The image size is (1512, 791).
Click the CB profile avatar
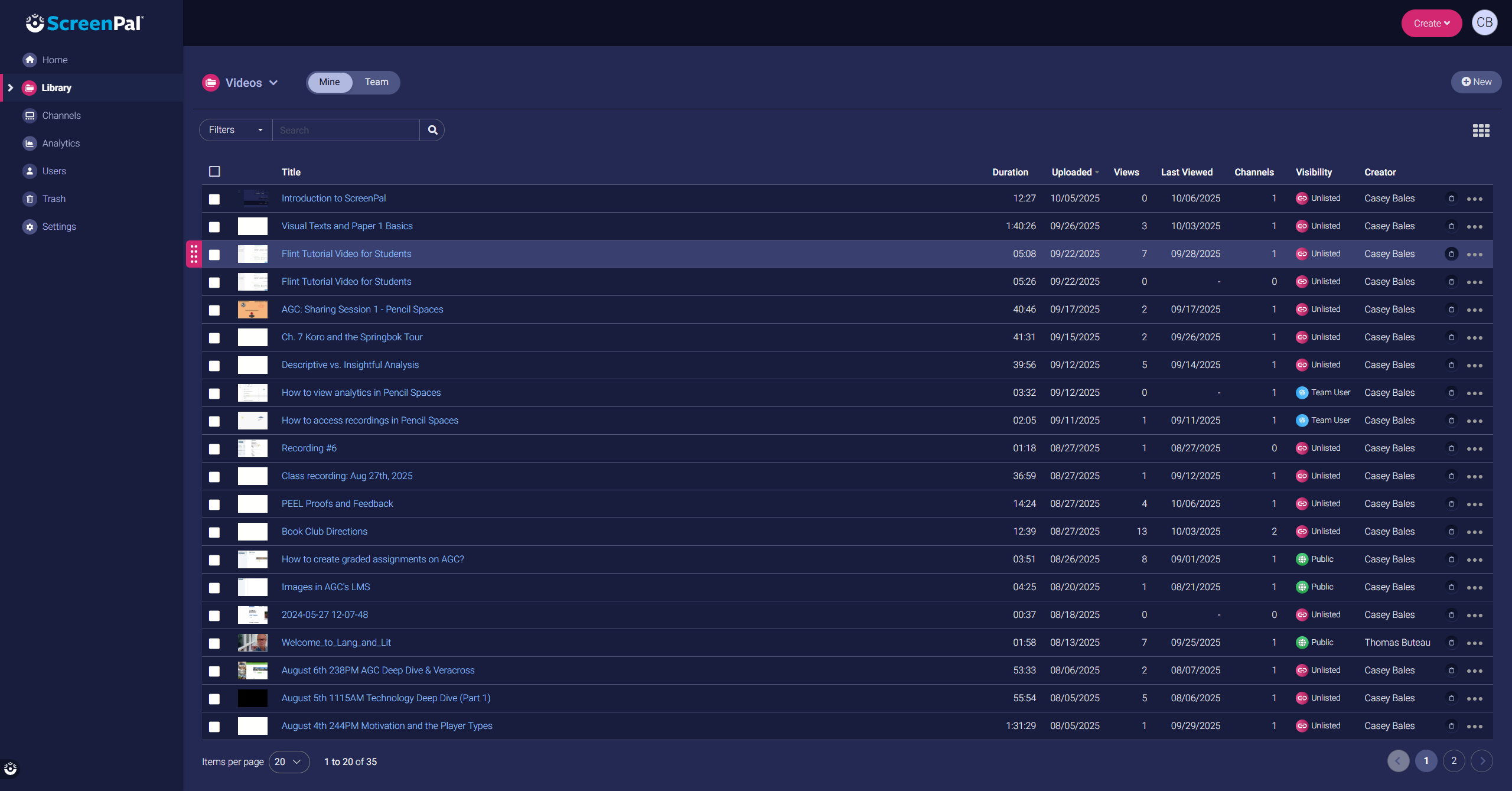click(1484, 23)
